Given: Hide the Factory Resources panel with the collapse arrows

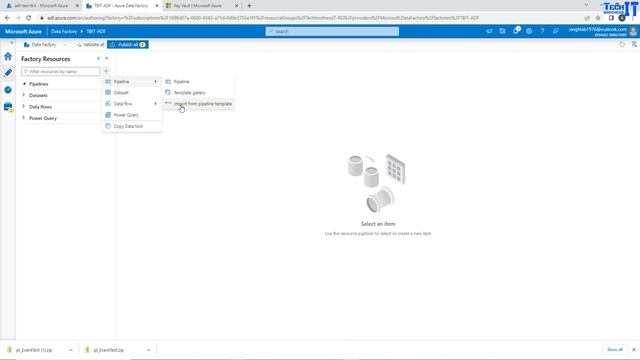Looking at the screenshot, I should point(107,59).
